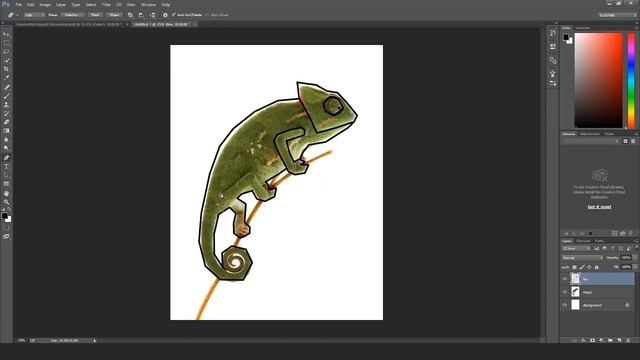Toggle pixel layer filter button
The width and height of the screenshot is (640, 360).
(x=596, y=249)
